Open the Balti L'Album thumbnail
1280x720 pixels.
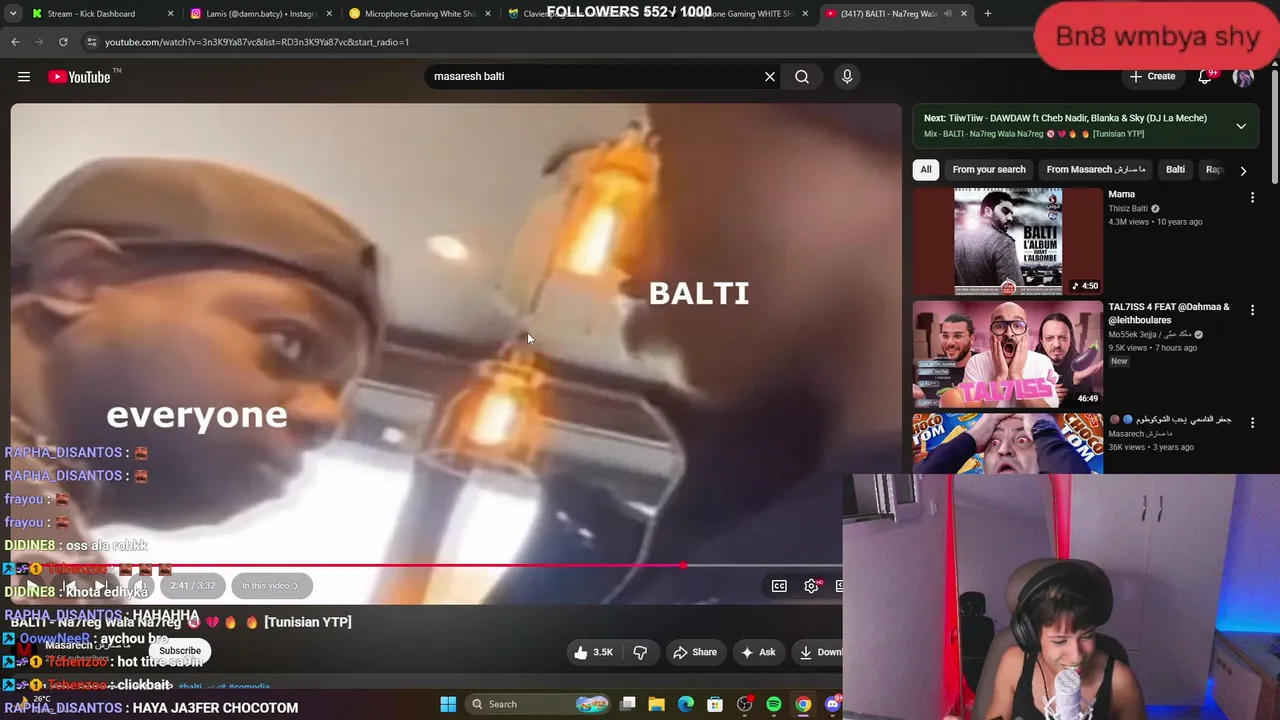click(1008, 241)
